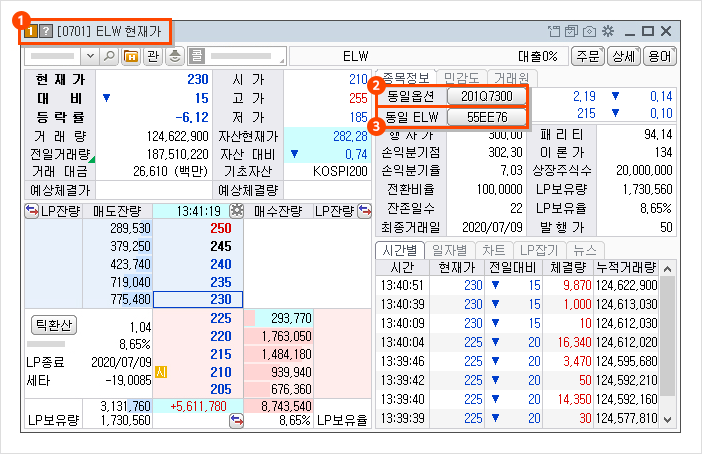The image size is (702, 454).
Task: Switch to the 일자별 tab
Action: pos(449,250)
